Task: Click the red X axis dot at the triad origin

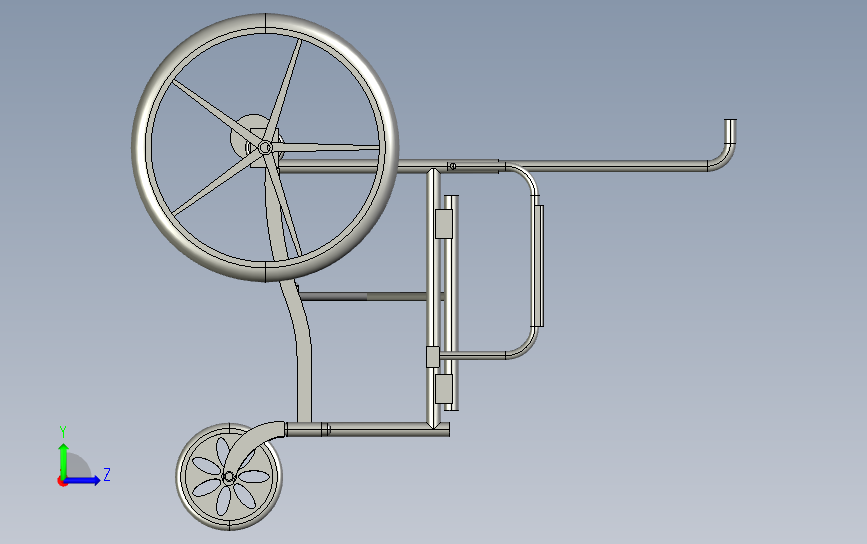Action: pyautogui.click(x=62, y=482)
